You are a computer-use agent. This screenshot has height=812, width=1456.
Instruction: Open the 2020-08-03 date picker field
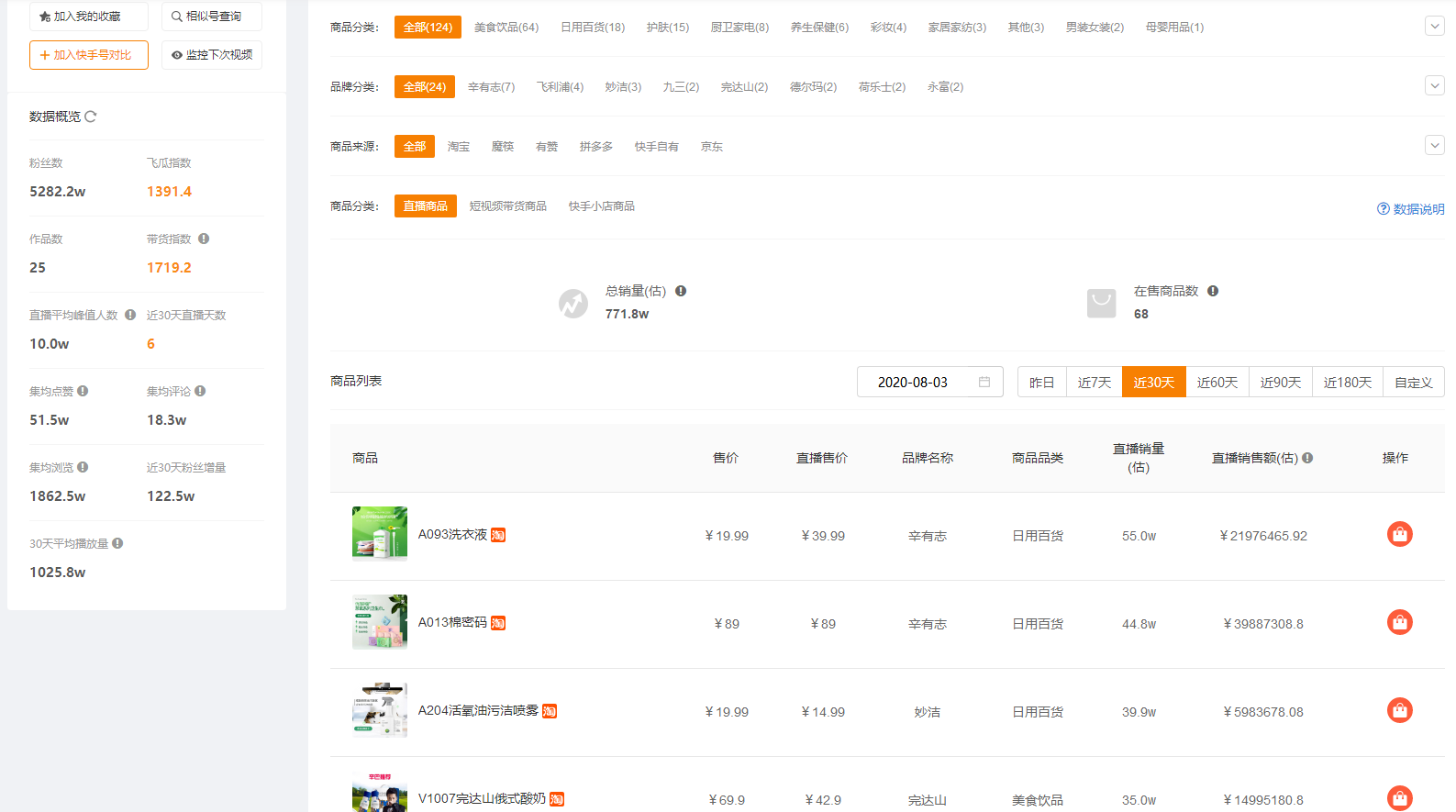[x=930, y=382]
